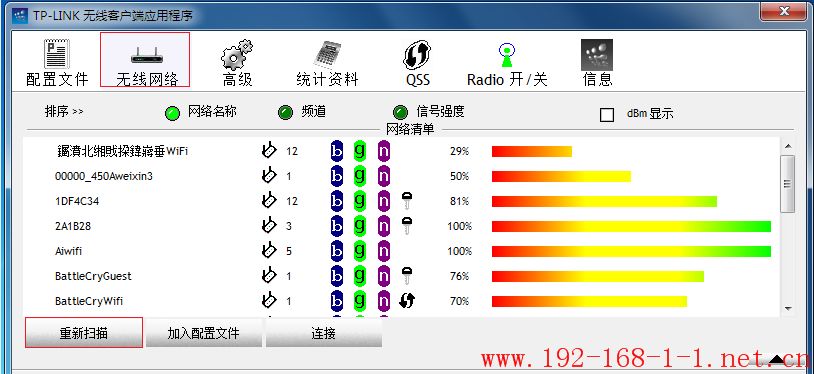
Task: Click the security key icon for 1DF4C34
Action: 408,201
